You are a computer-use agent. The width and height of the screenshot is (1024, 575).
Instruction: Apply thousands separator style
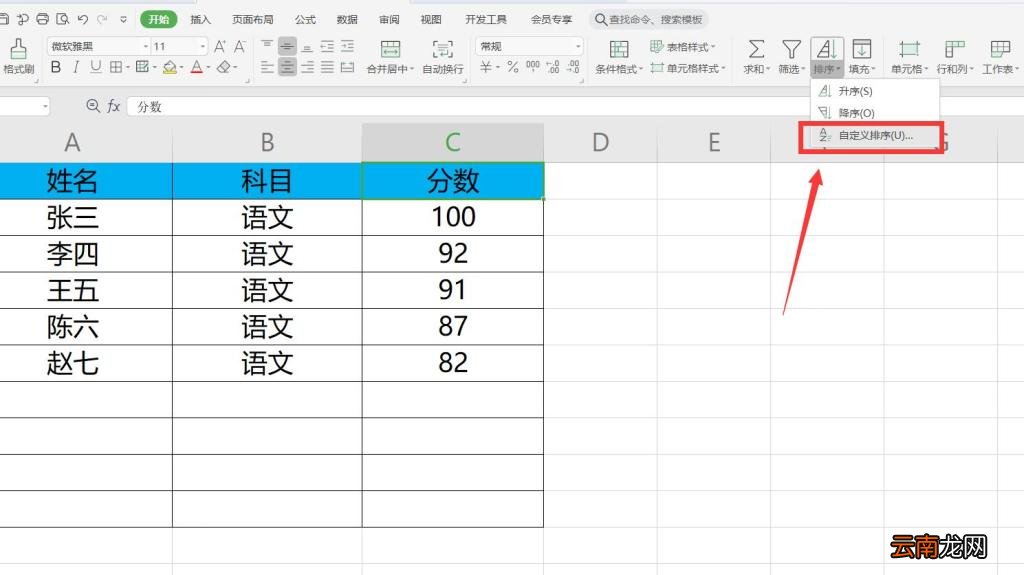tap(533, 67)
